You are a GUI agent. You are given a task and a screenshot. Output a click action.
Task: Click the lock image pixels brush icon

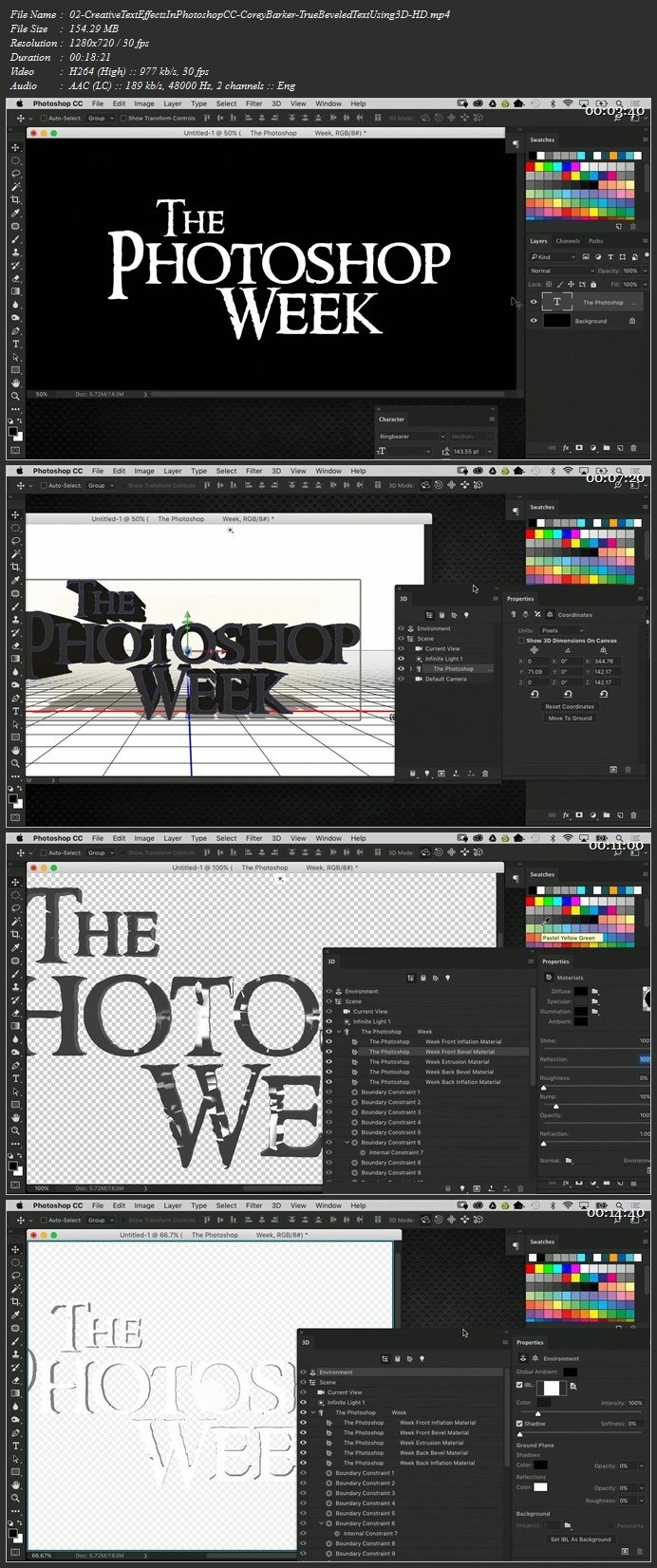[x=560, y=284]
